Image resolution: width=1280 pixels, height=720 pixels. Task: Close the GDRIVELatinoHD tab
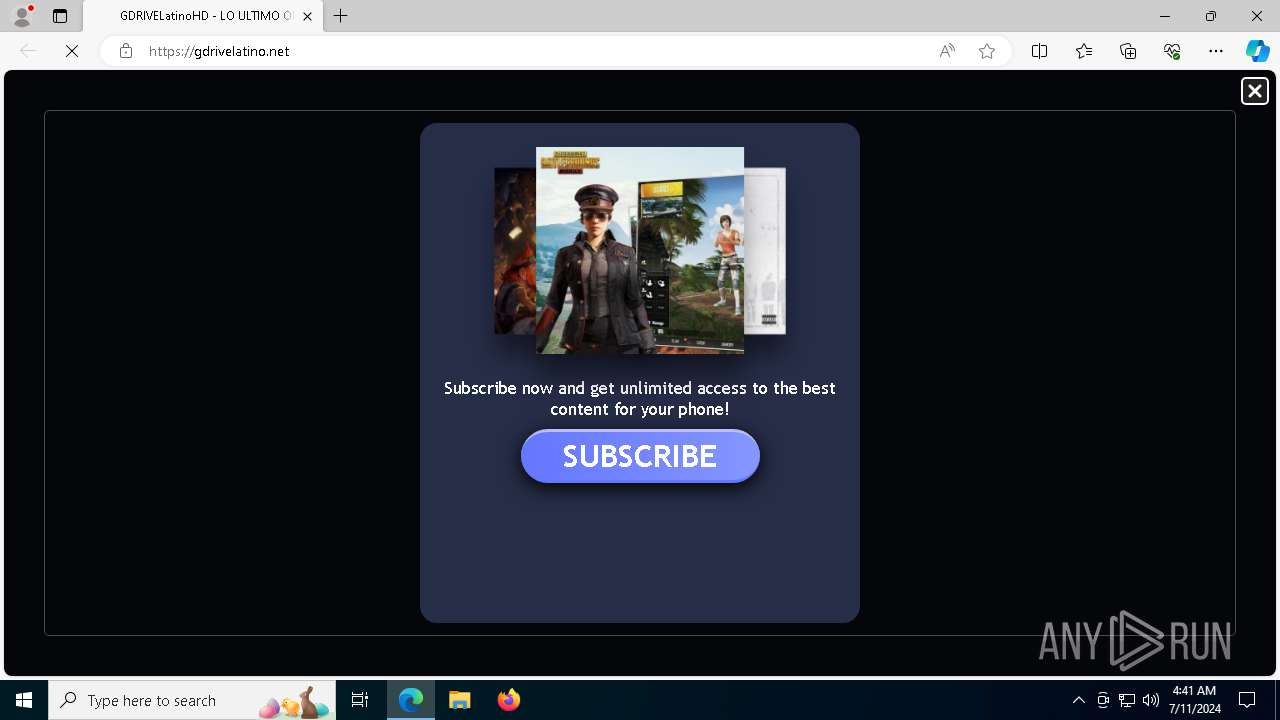click(x=307, y=16)
